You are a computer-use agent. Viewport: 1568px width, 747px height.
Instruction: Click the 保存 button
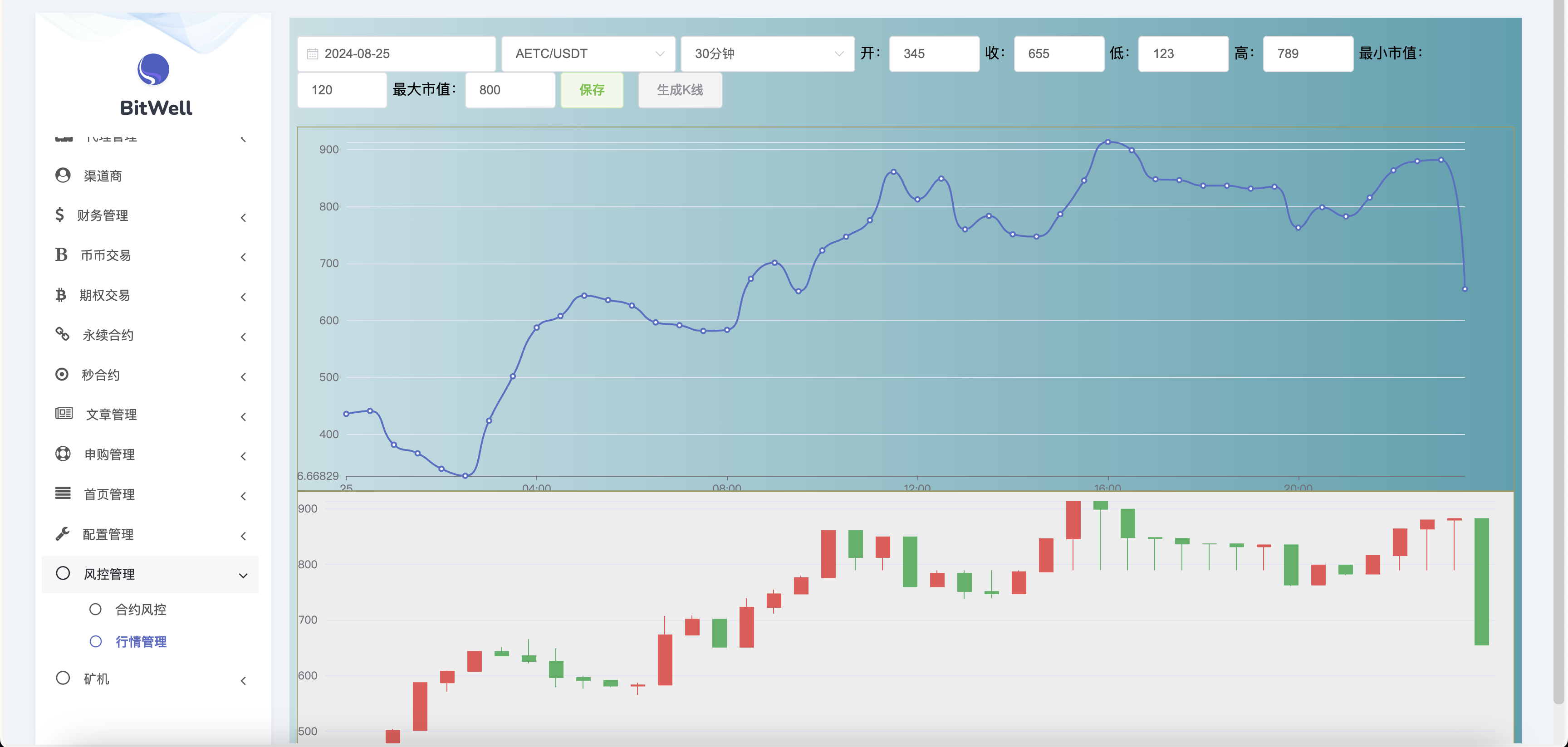(x=592, y=90)
